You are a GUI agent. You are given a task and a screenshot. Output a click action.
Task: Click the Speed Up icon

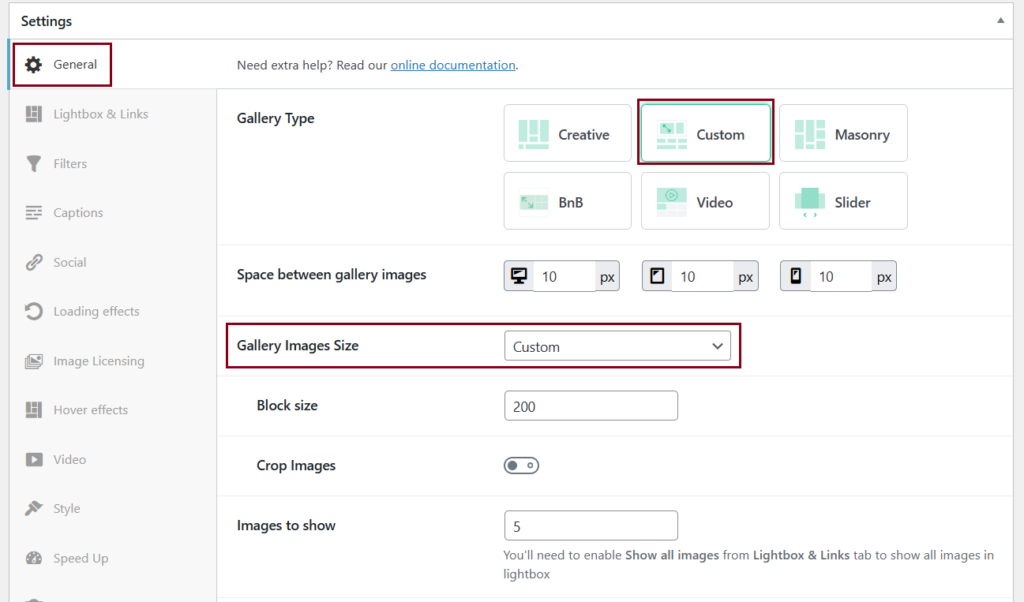pyautogui.click(x=32, y=557)
